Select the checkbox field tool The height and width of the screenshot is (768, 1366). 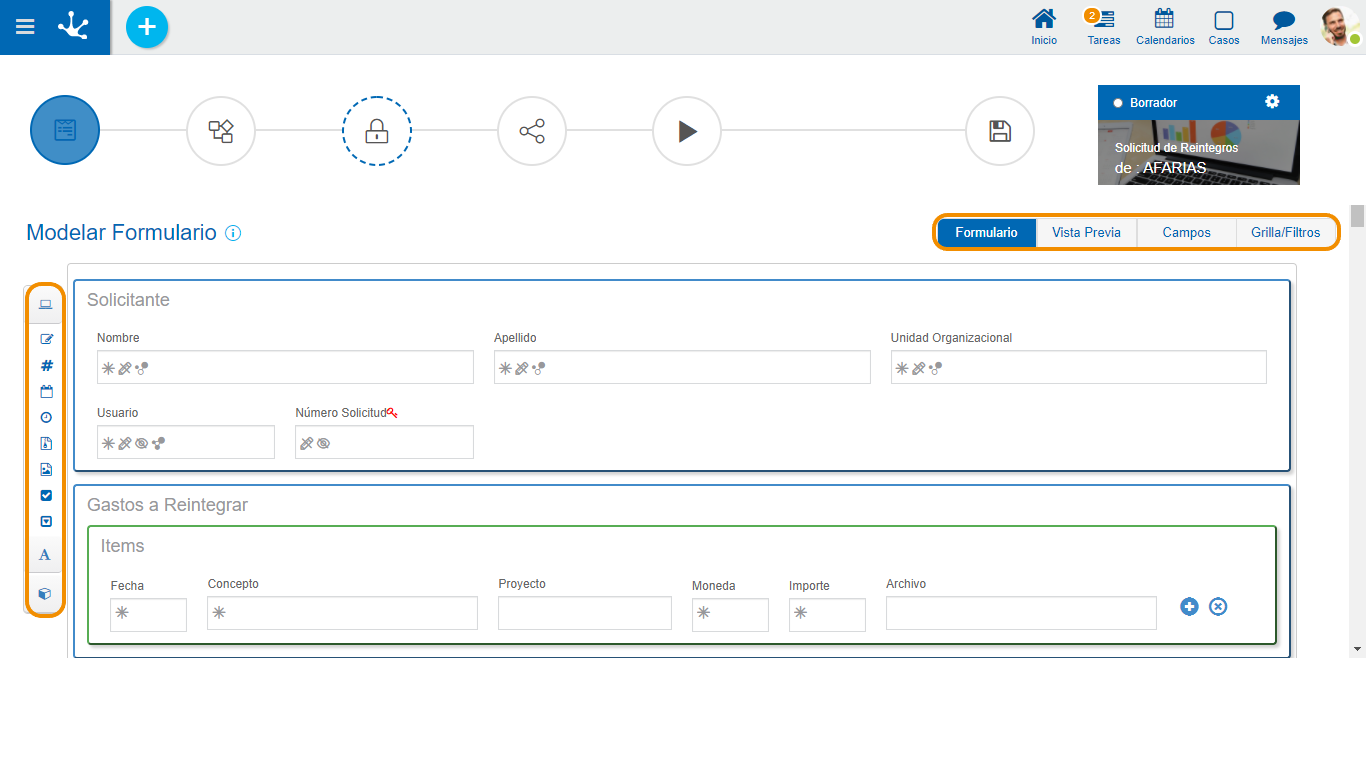(x=46, y=495)
